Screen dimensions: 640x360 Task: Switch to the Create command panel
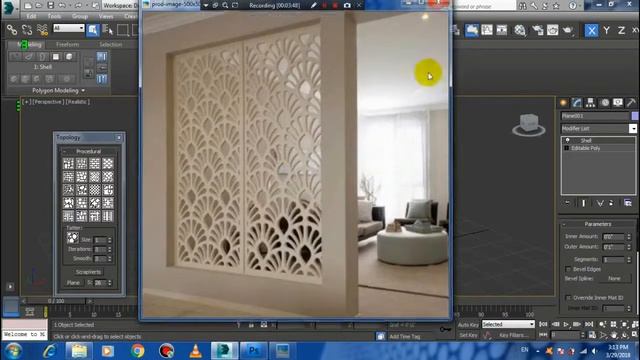click(563, 103)
